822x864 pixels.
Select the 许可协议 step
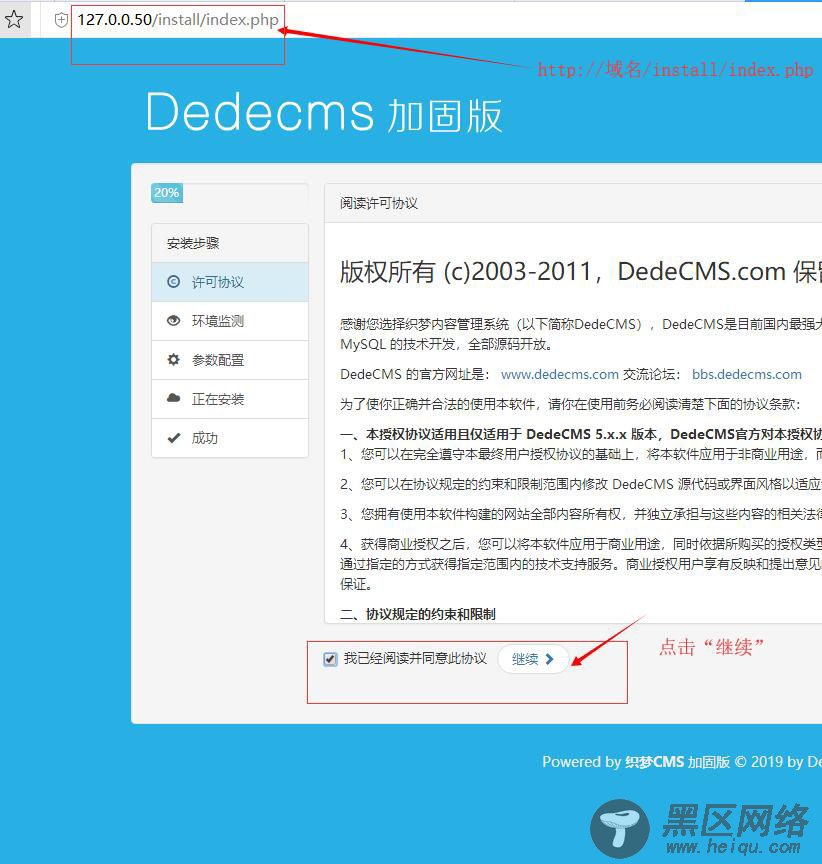(x=230, y=282)
